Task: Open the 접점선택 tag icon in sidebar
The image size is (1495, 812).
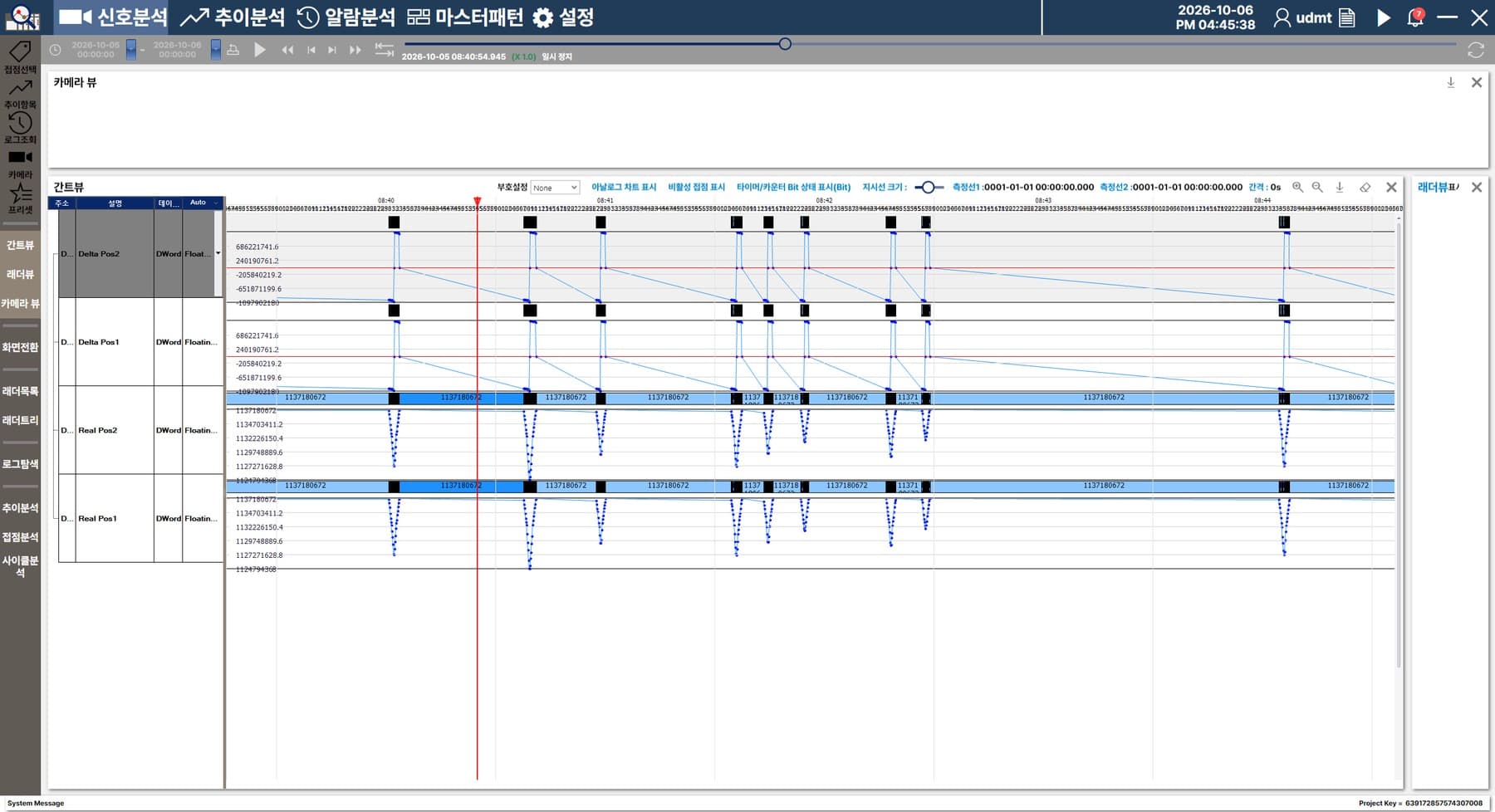Action: coord(20,51)
